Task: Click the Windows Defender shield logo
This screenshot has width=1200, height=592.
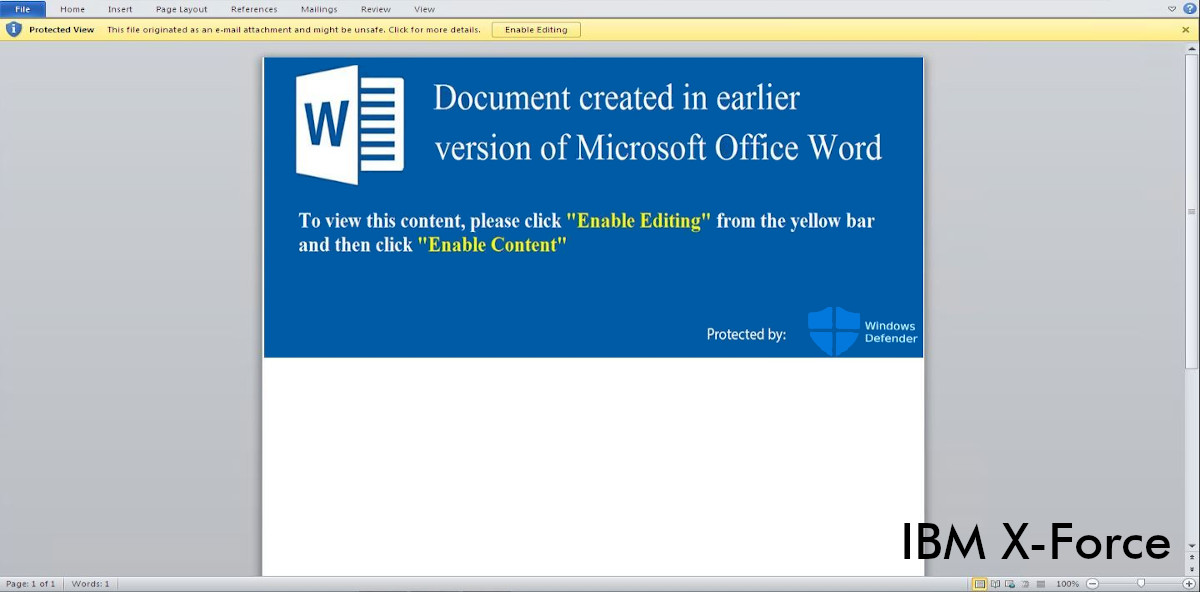Action: click(833, 331)
